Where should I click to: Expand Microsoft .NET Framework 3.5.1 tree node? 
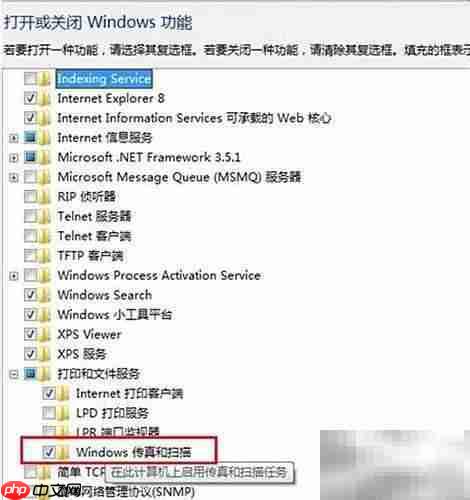pyautogui.click(x=14, y=158)
